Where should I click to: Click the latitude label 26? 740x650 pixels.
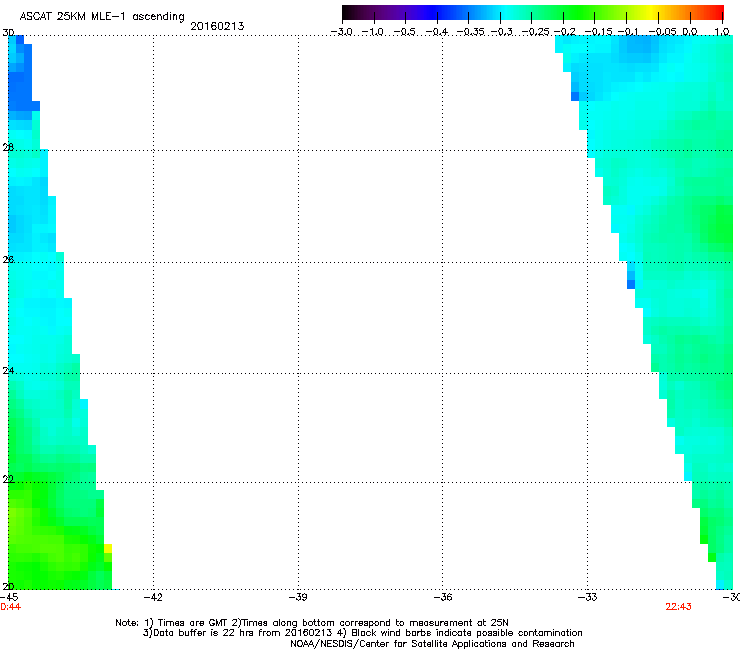[x=8, y=259]
